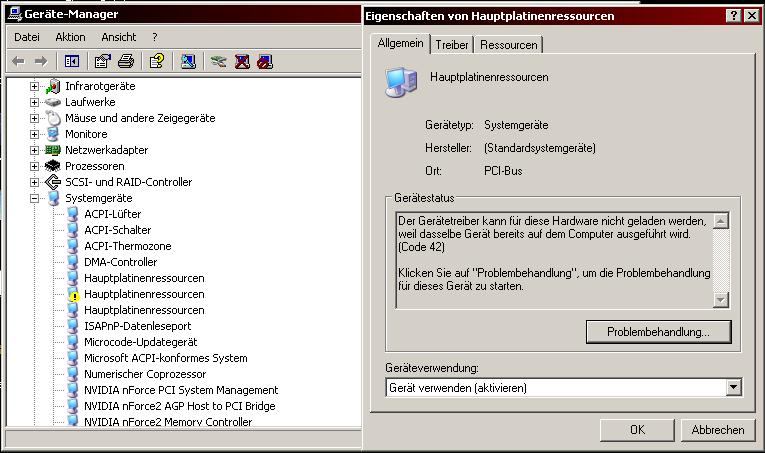The height and width of the screenshot is (453, 765).
Task: Select ISAPnP-Datenleseport in the tree
Action: pyautogui.click(x=138, y=326)
